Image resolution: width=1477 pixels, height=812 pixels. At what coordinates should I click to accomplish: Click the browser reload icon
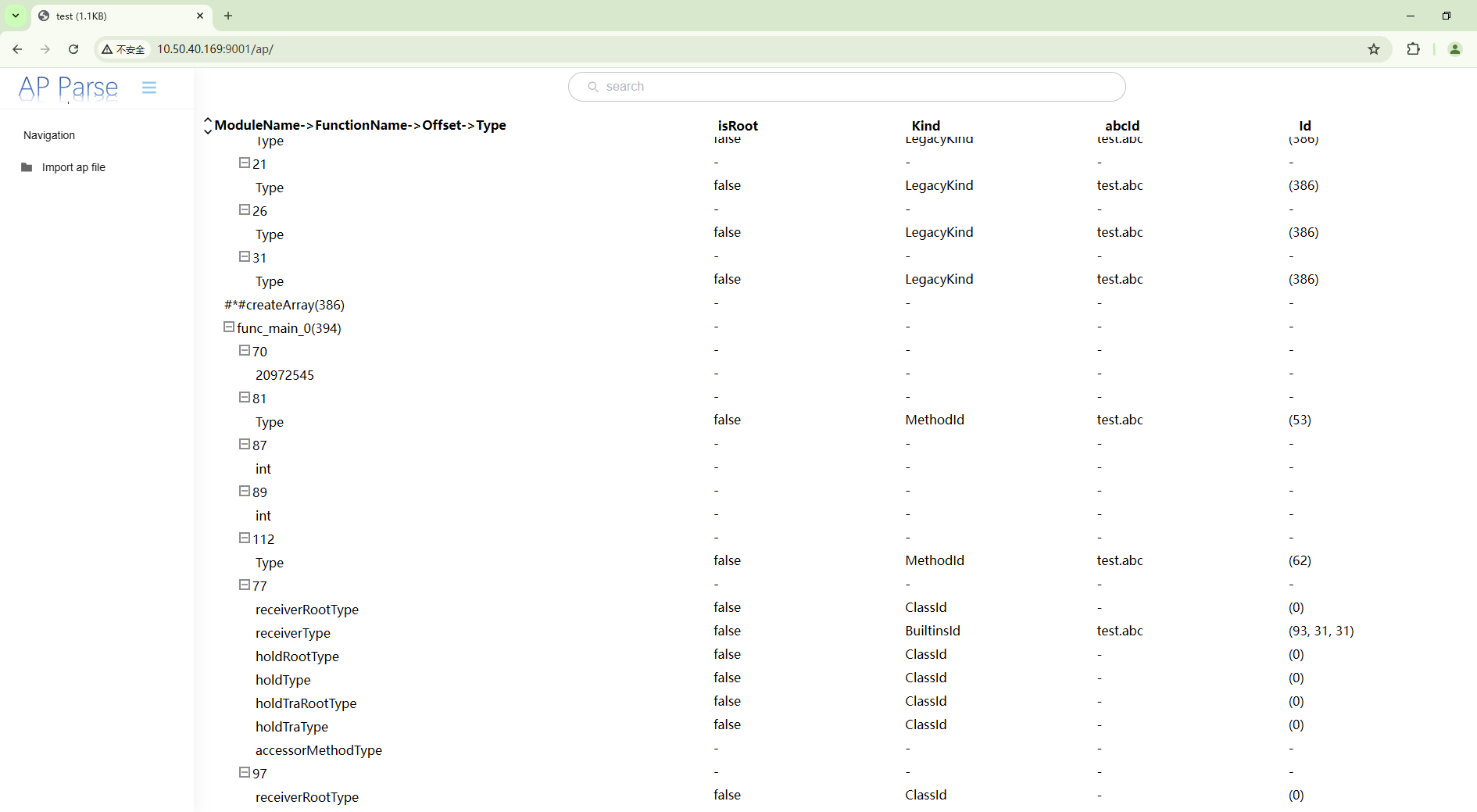[73, 49]
